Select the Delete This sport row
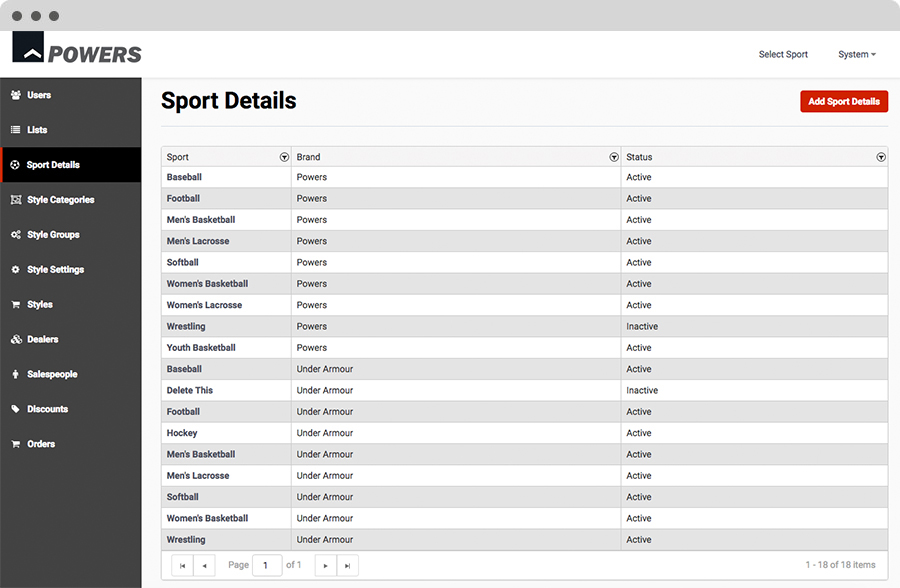 [x=525, y=390]
